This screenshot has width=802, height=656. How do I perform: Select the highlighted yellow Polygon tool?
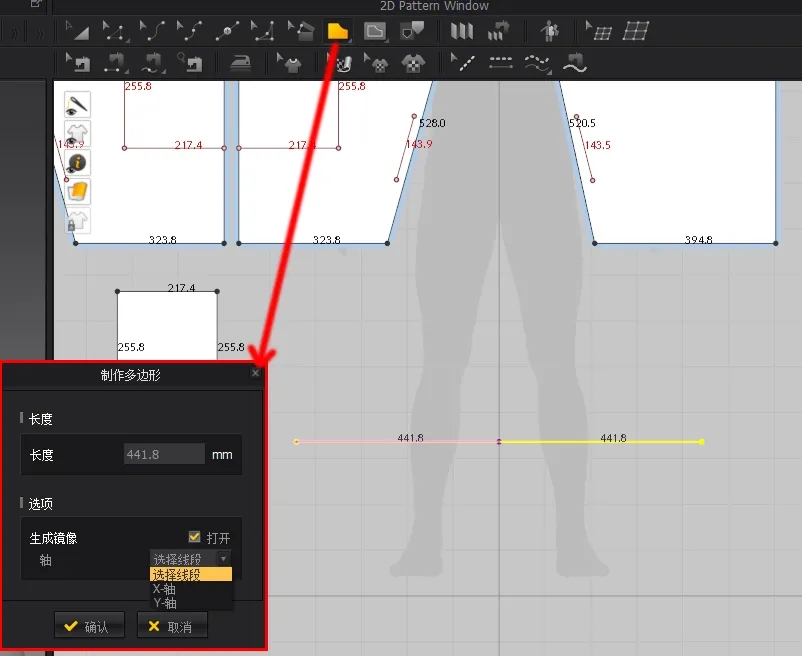pyautogui.click(x=338, y=31)
